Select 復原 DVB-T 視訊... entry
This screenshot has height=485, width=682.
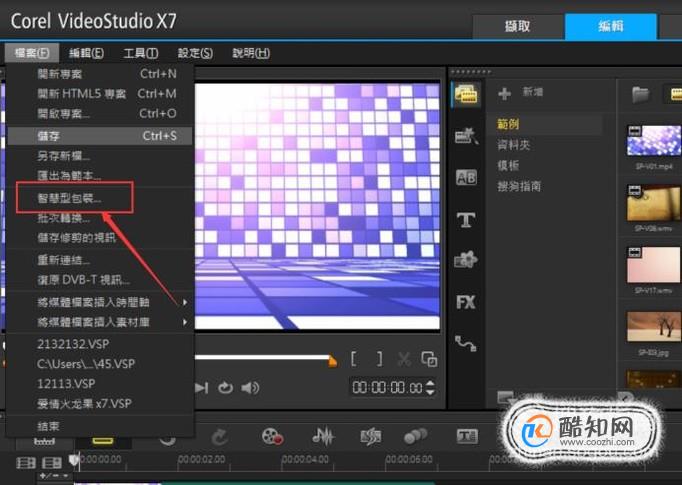coord(100,280)
